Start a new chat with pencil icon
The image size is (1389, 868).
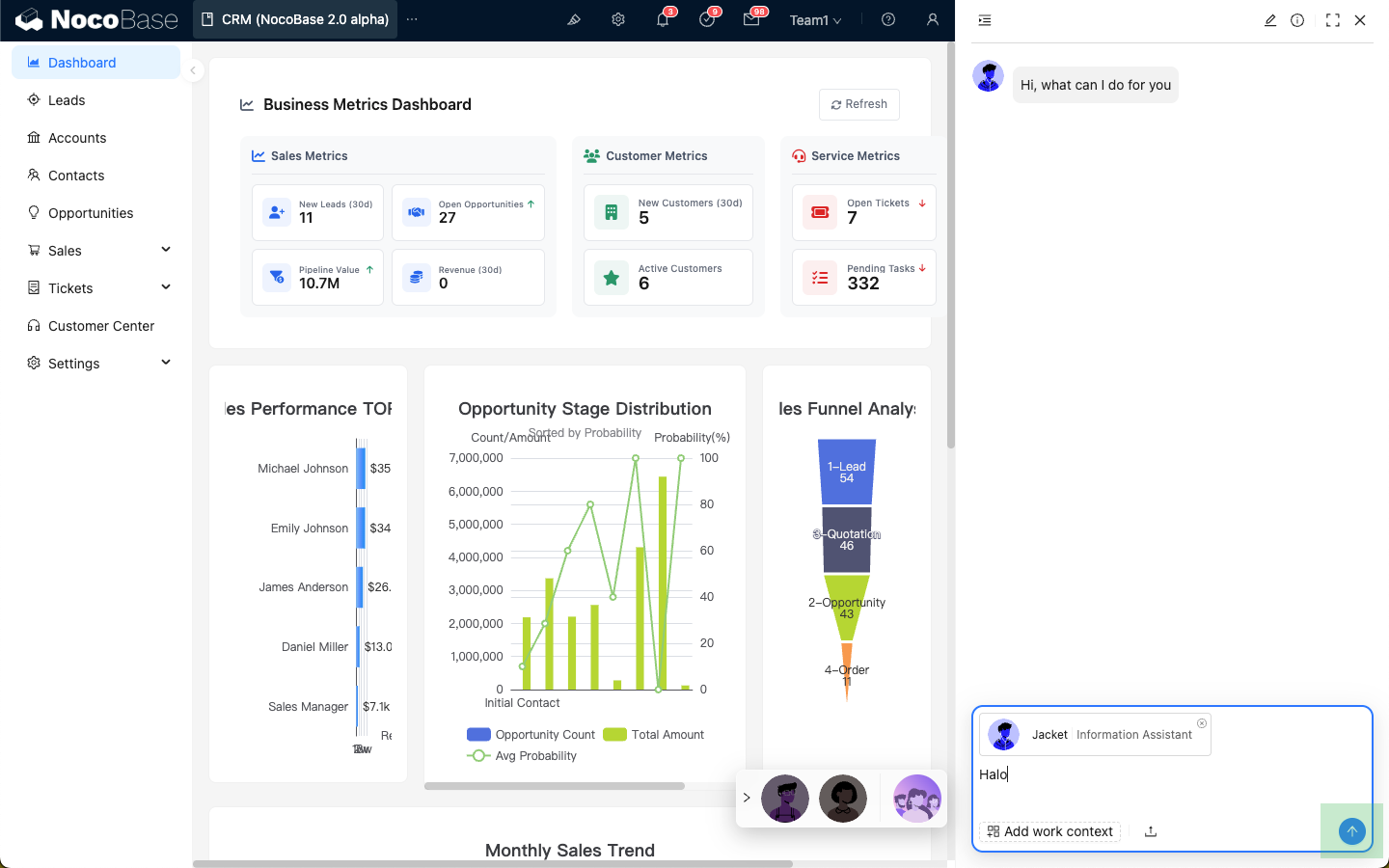point(1270,20)
